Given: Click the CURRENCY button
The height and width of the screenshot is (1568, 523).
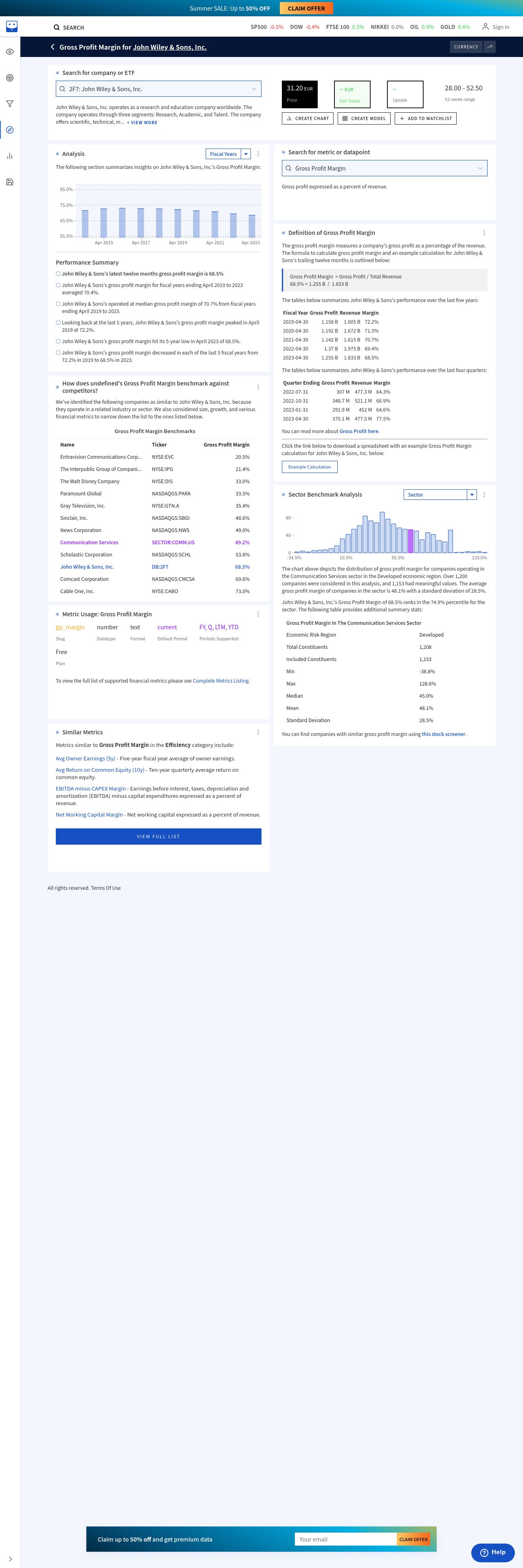Looking at the screenshot, I should tap(466, 47).
